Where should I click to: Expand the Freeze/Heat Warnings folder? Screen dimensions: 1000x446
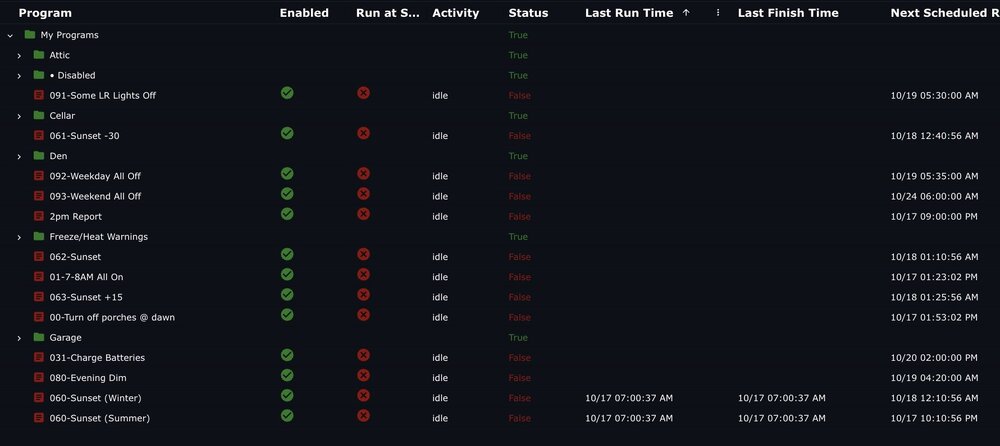pyautogui.click(x=18, y=237)
